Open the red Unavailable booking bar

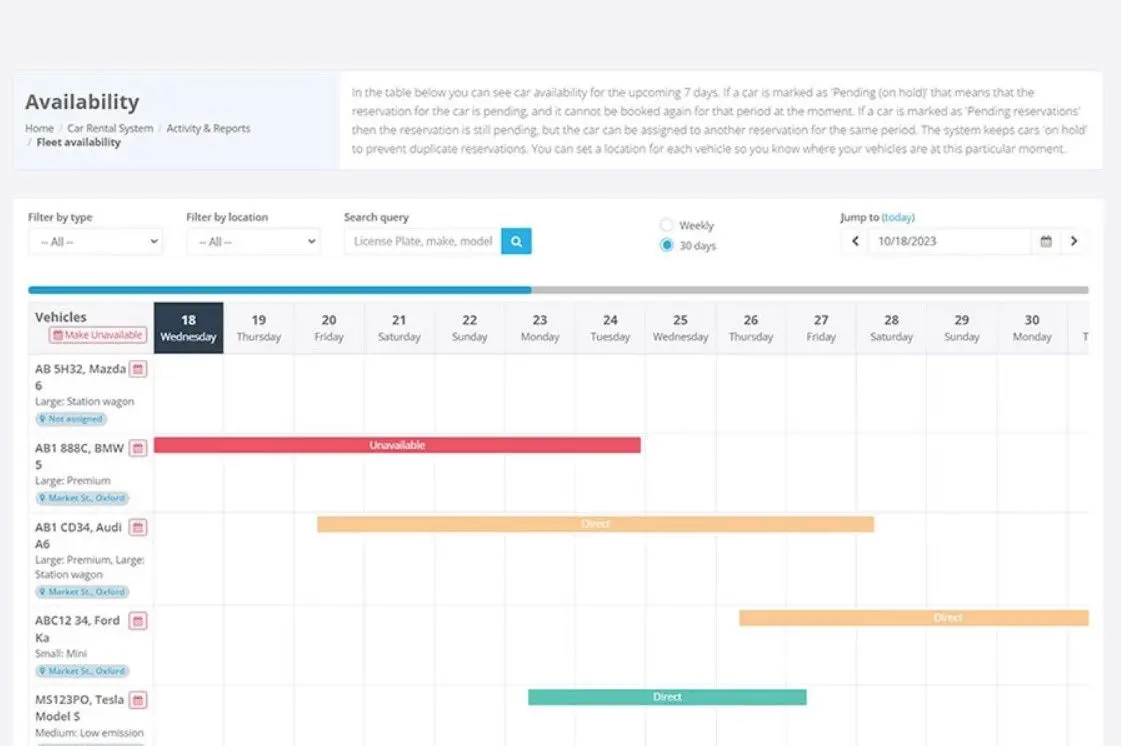(x=397, y=445)
